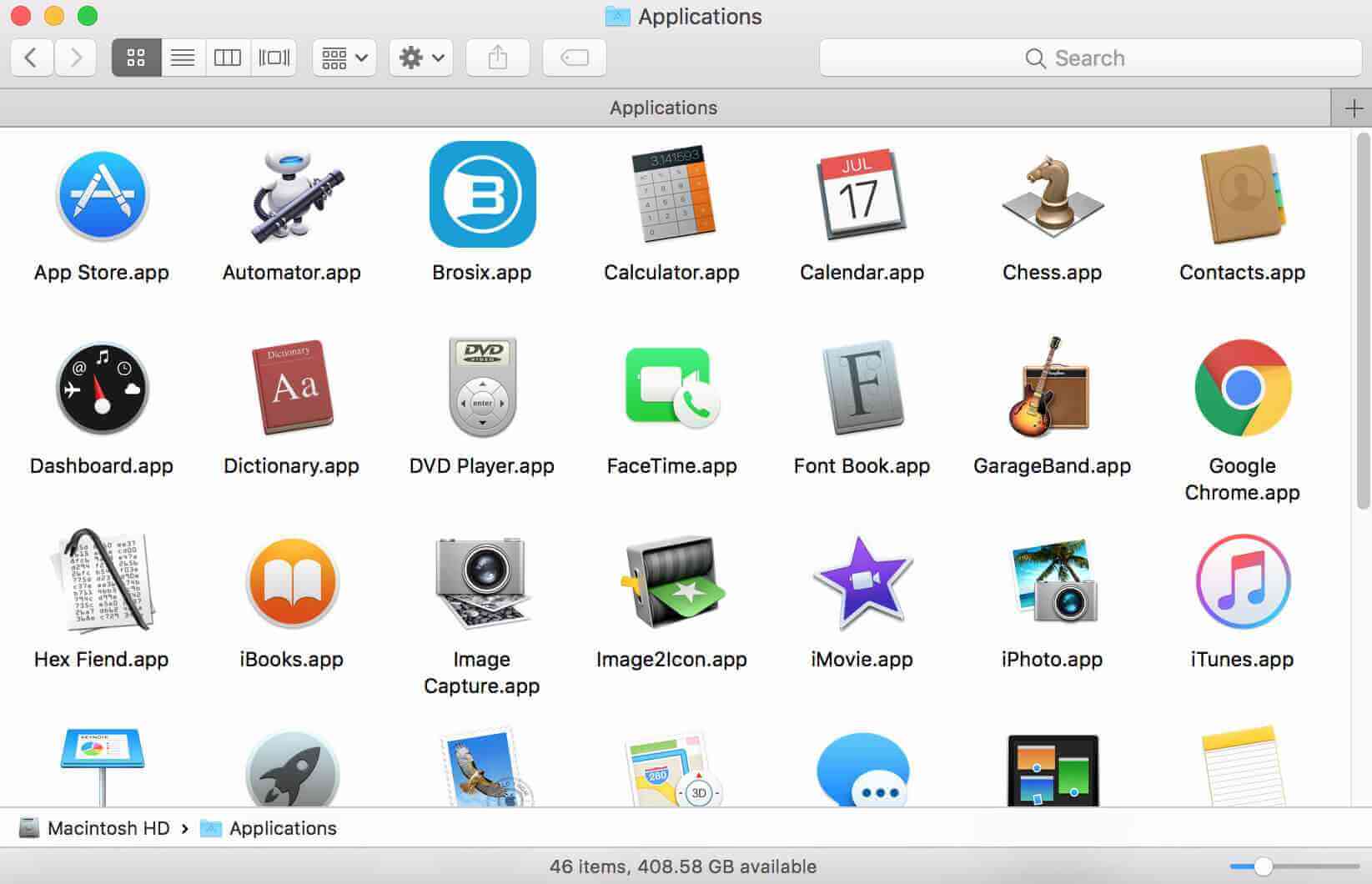
Task: Select the 'iTunes.app' name label
Action: pos(1243,660)
